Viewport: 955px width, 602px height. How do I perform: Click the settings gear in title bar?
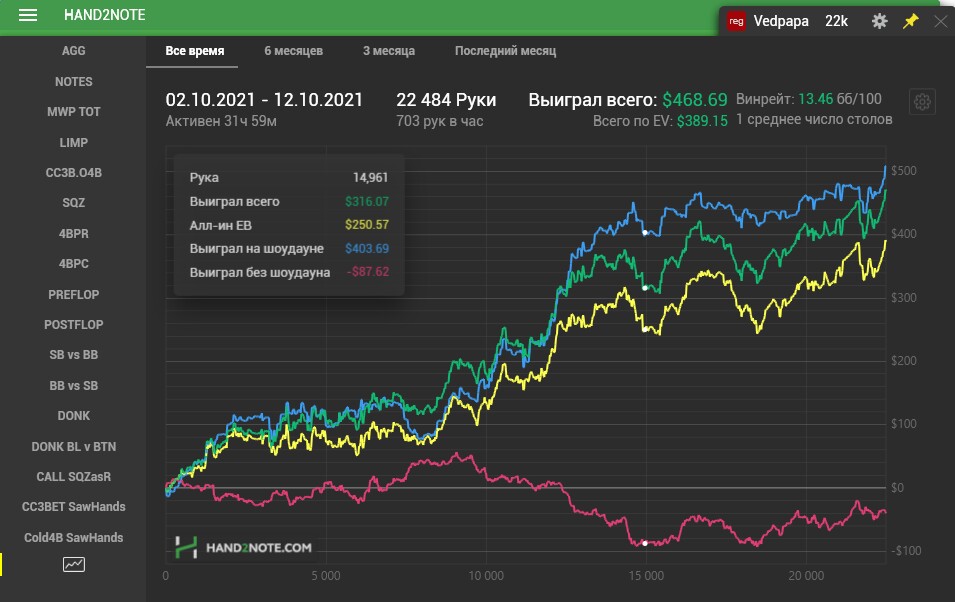879,21
